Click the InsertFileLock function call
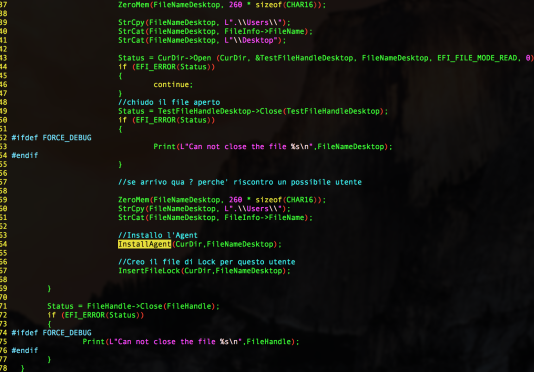Viewport: 534px width, 372px height. point(204,271)
